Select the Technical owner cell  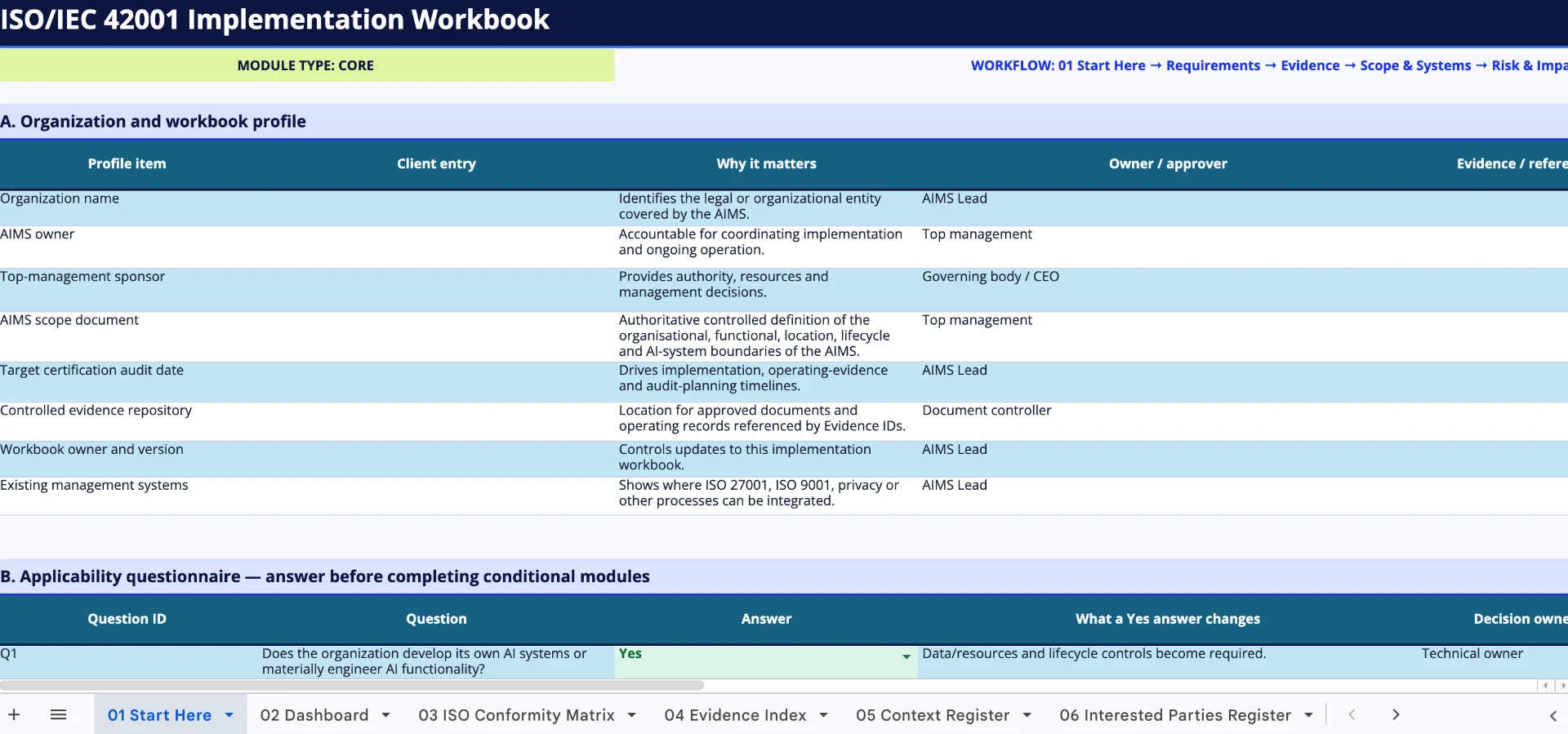tap(1493, 661)
